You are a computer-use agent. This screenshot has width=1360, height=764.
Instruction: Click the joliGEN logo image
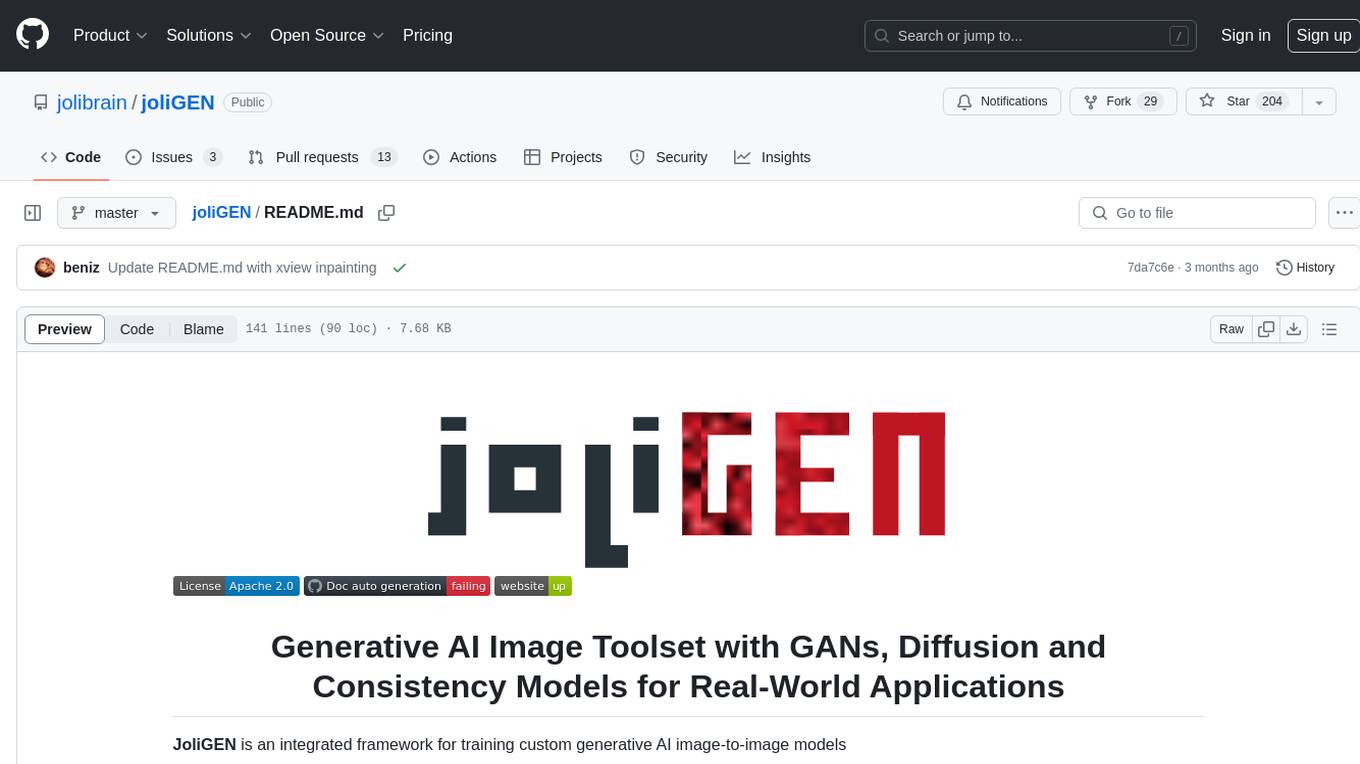tap(687, 489)
